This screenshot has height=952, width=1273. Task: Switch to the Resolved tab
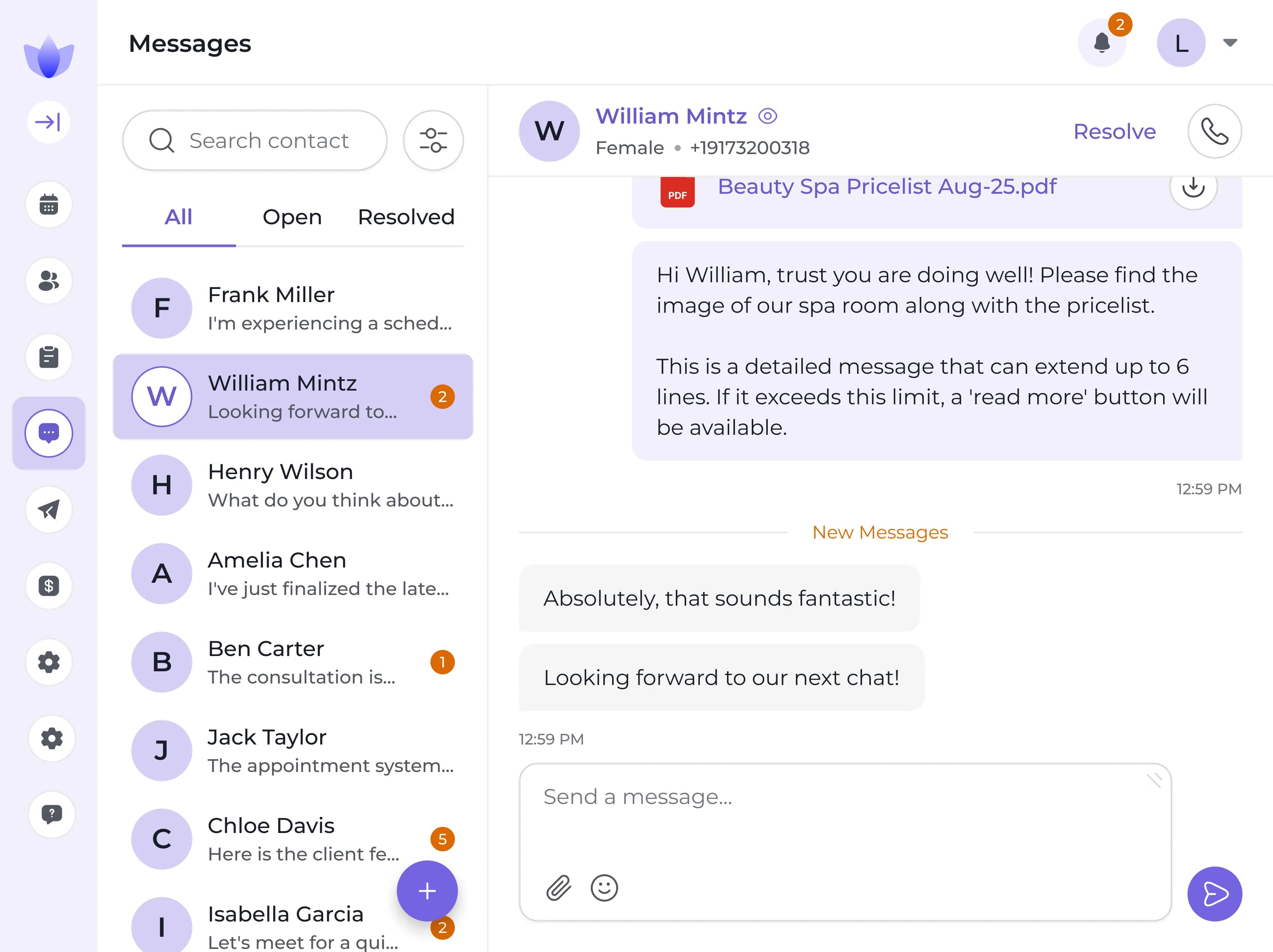coord(406,217)
